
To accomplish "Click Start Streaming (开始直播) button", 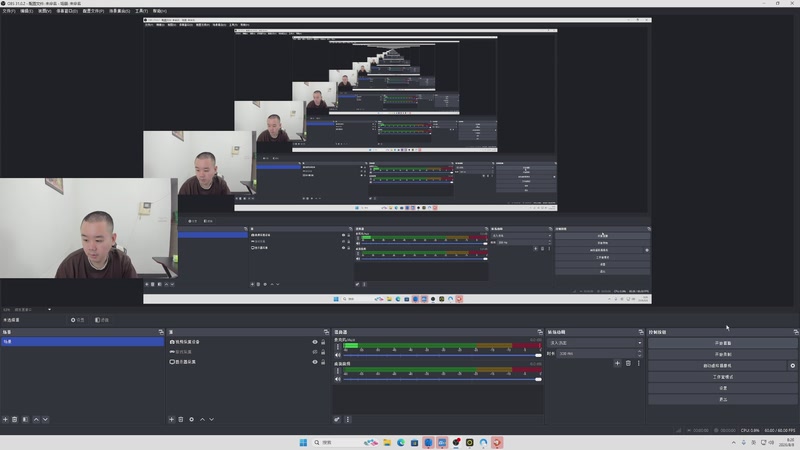I will (x=722, y=343).
